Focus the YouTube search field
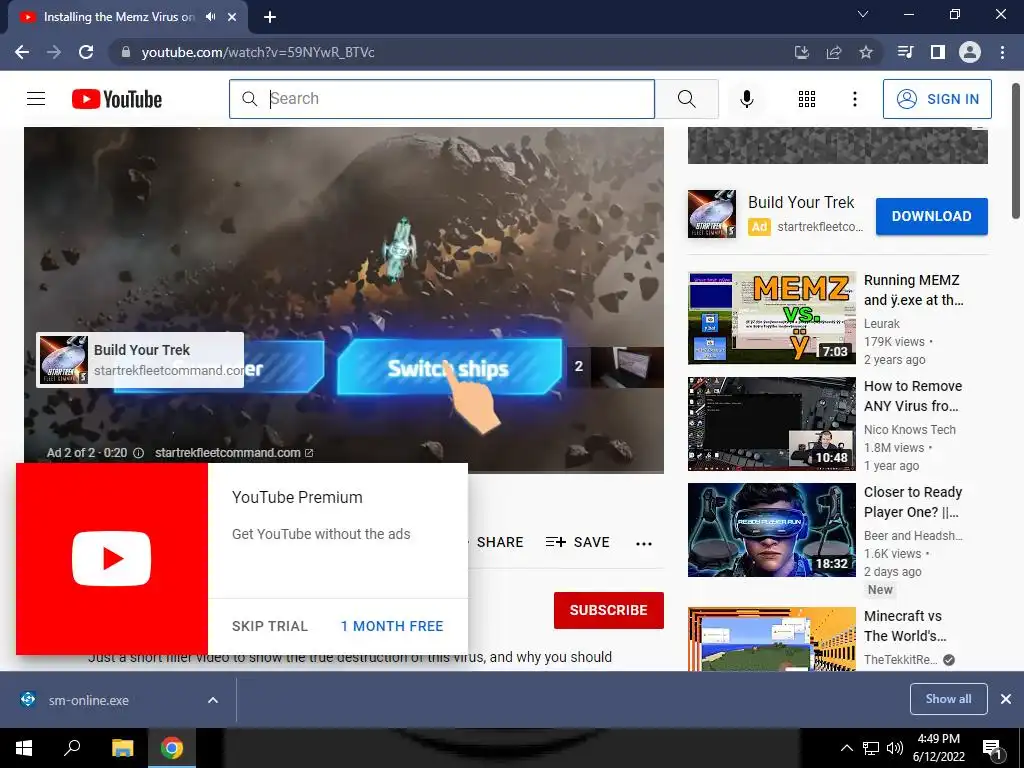This screenshot has height=768, width=1024. [x=441, y=99]
